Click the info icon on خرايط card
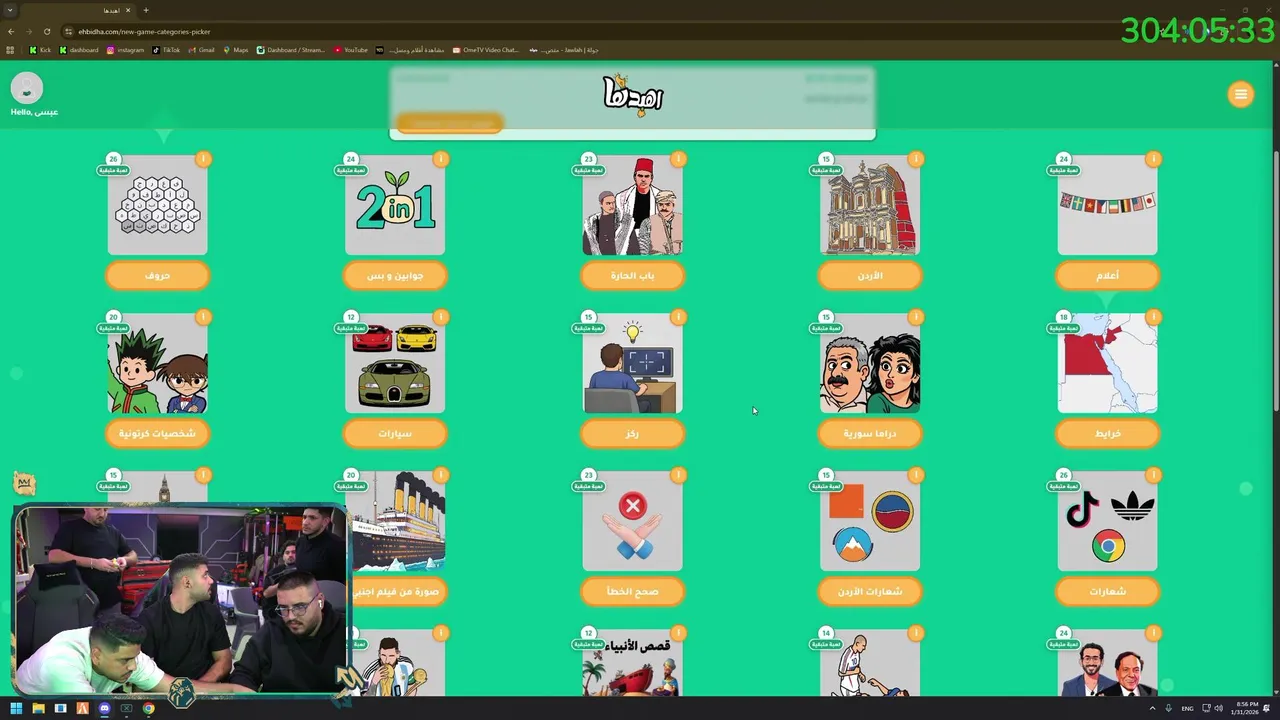 tap(1153, 317)
